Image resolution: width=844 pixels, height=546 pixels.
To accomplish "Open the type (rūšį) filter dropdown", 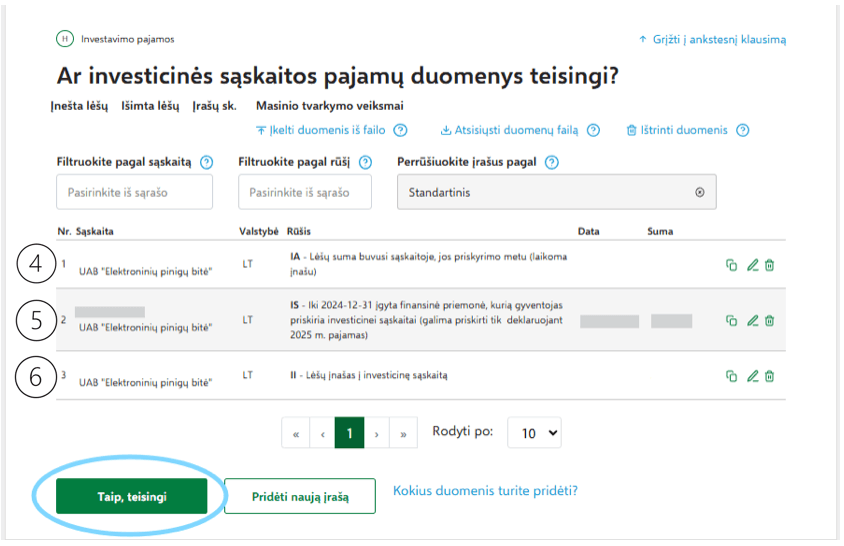I will (305, 192).
